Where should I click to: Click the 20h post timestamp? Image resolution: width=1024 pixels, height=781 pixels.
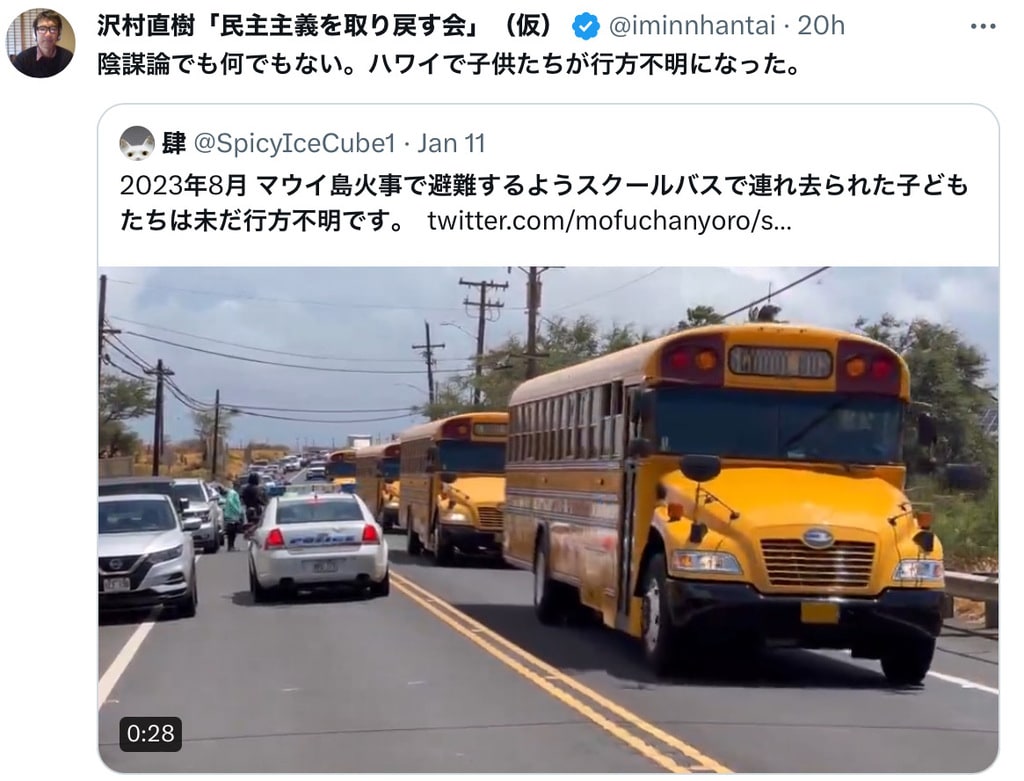pyautogui.click(x=821, y=26)
